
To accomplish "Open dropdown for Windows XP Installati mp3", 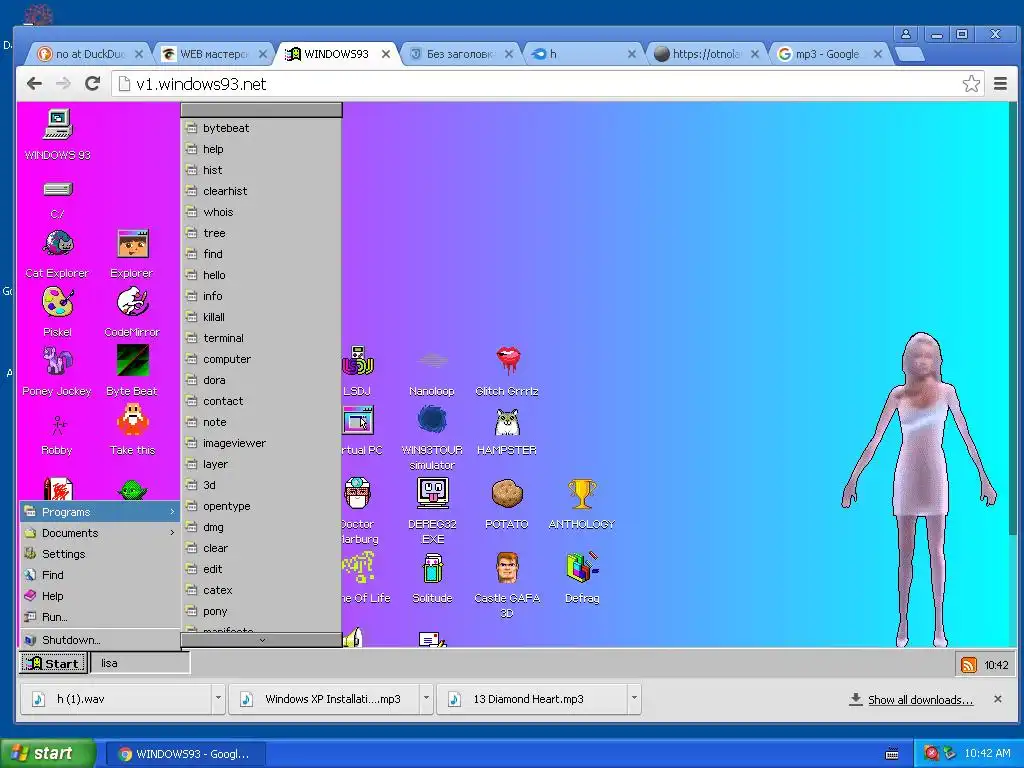I will 426,699.
